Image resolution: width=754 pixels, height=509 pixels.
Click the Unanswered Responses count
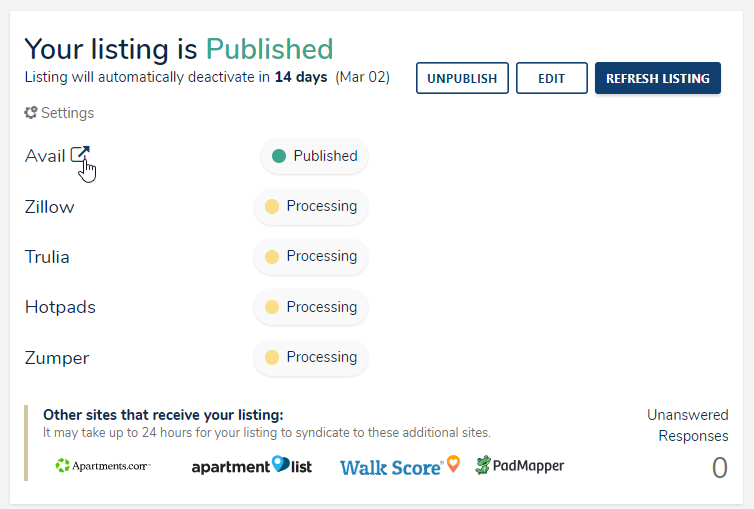pyautogui.click(x=719, y=468)
